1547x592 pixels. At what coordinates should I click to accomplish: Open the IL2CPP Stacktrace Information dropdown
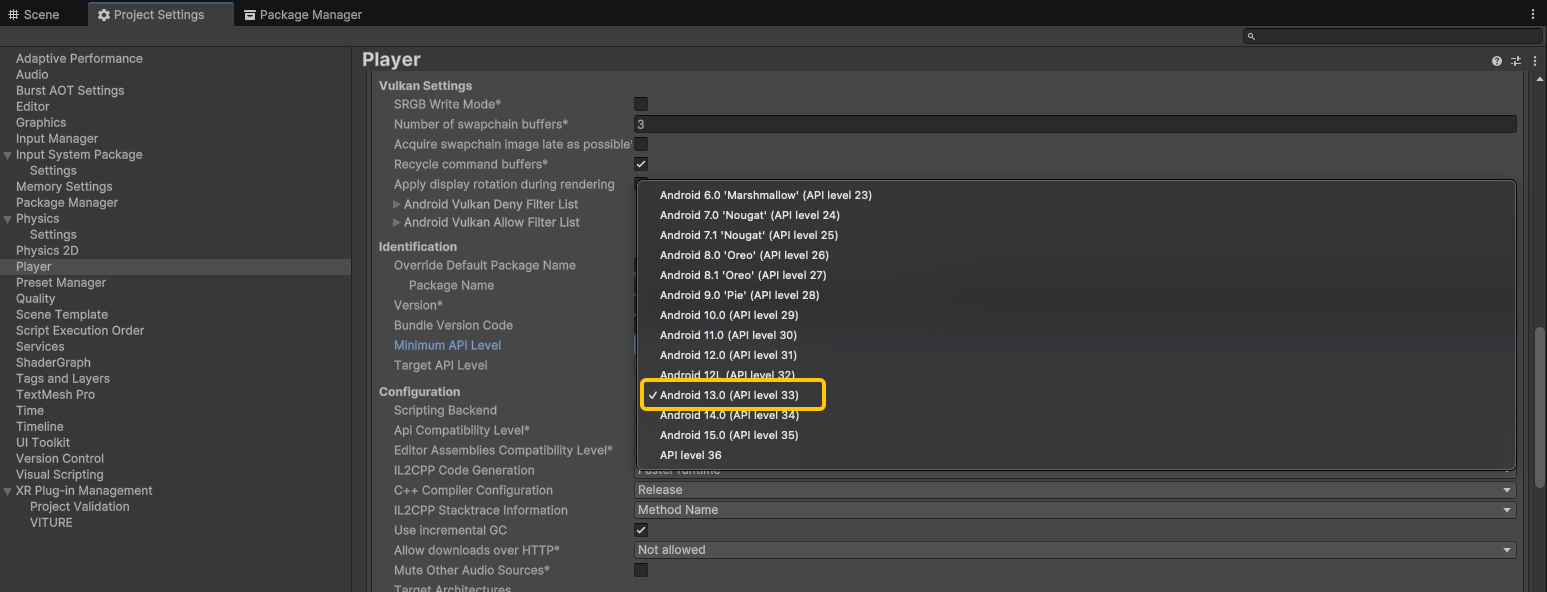[x=1075, y=510]
